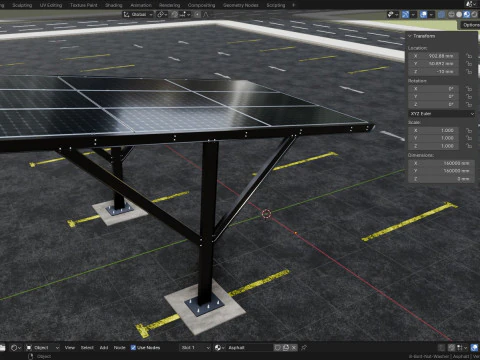Lock the Location Z axis
The height and width of the screenshot is (360, 480).
[469, 71]
